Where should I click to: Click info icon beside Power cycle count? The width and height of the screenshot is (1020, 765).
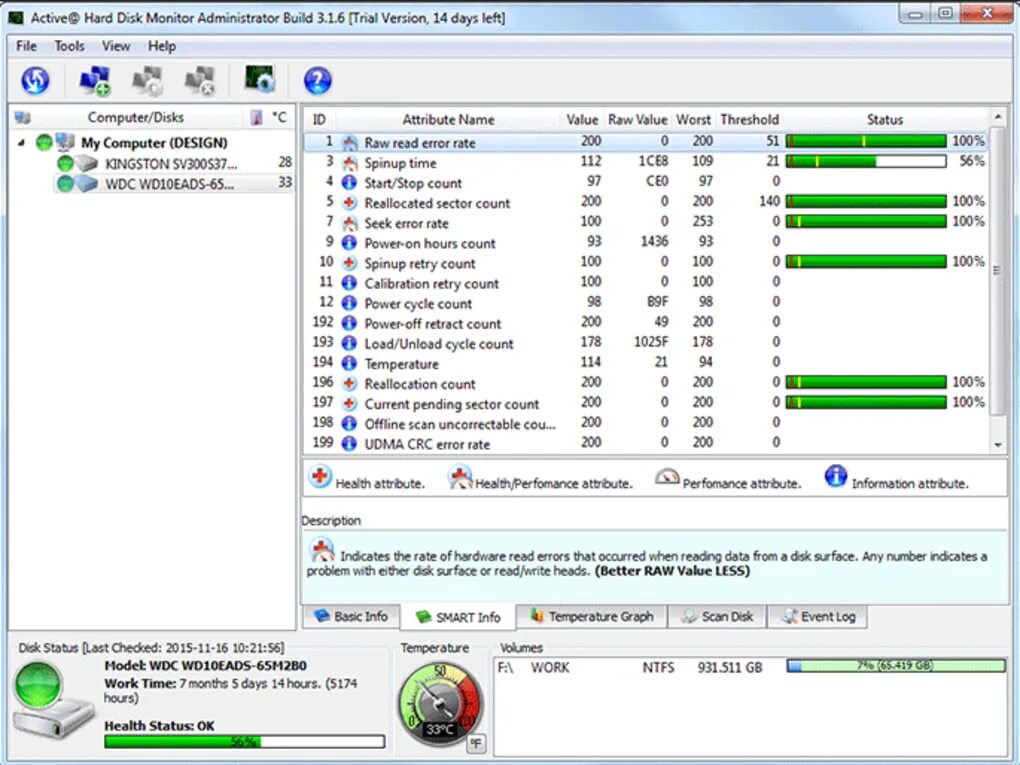pos(350,304)
